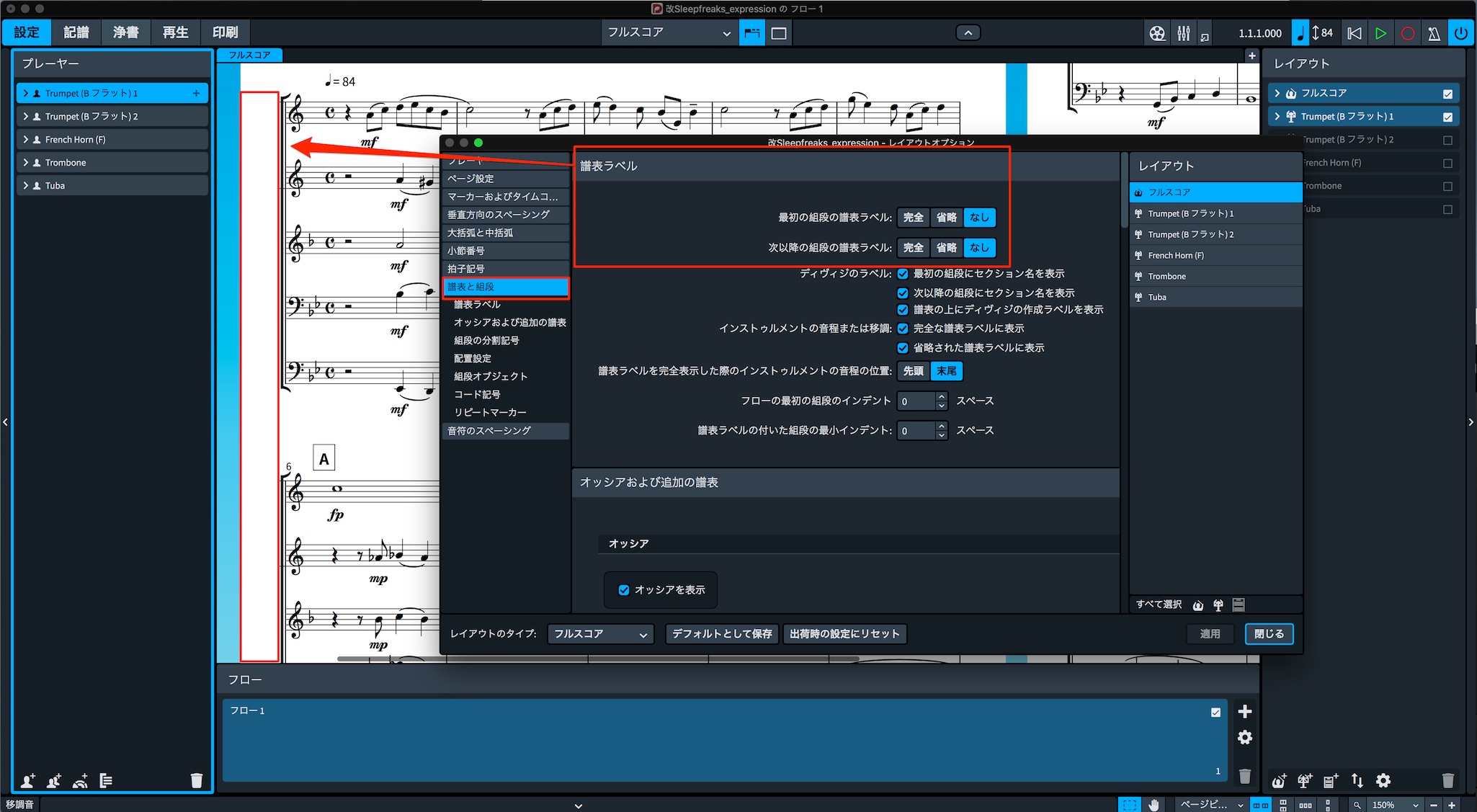
Task: Click 閉じる to close layout options
Action: [x=1269, y=634]
